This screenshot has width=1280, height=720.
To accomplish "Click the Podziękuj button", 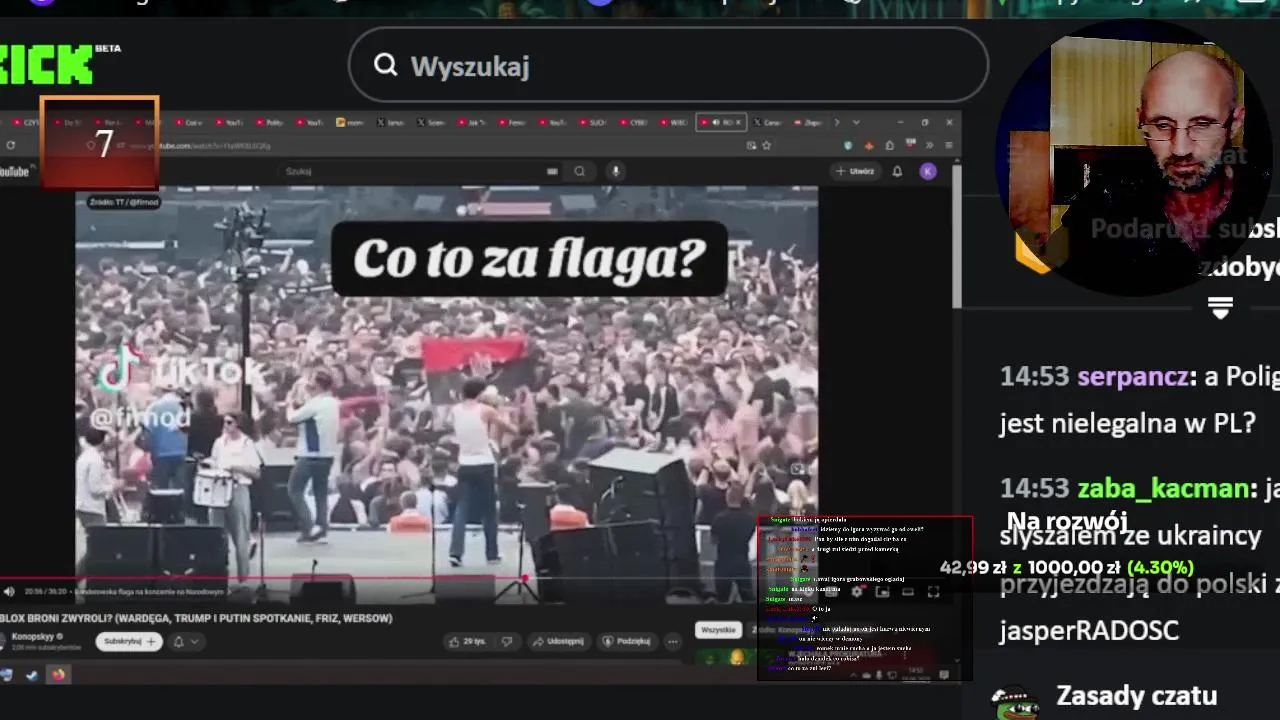I will 628,641.
